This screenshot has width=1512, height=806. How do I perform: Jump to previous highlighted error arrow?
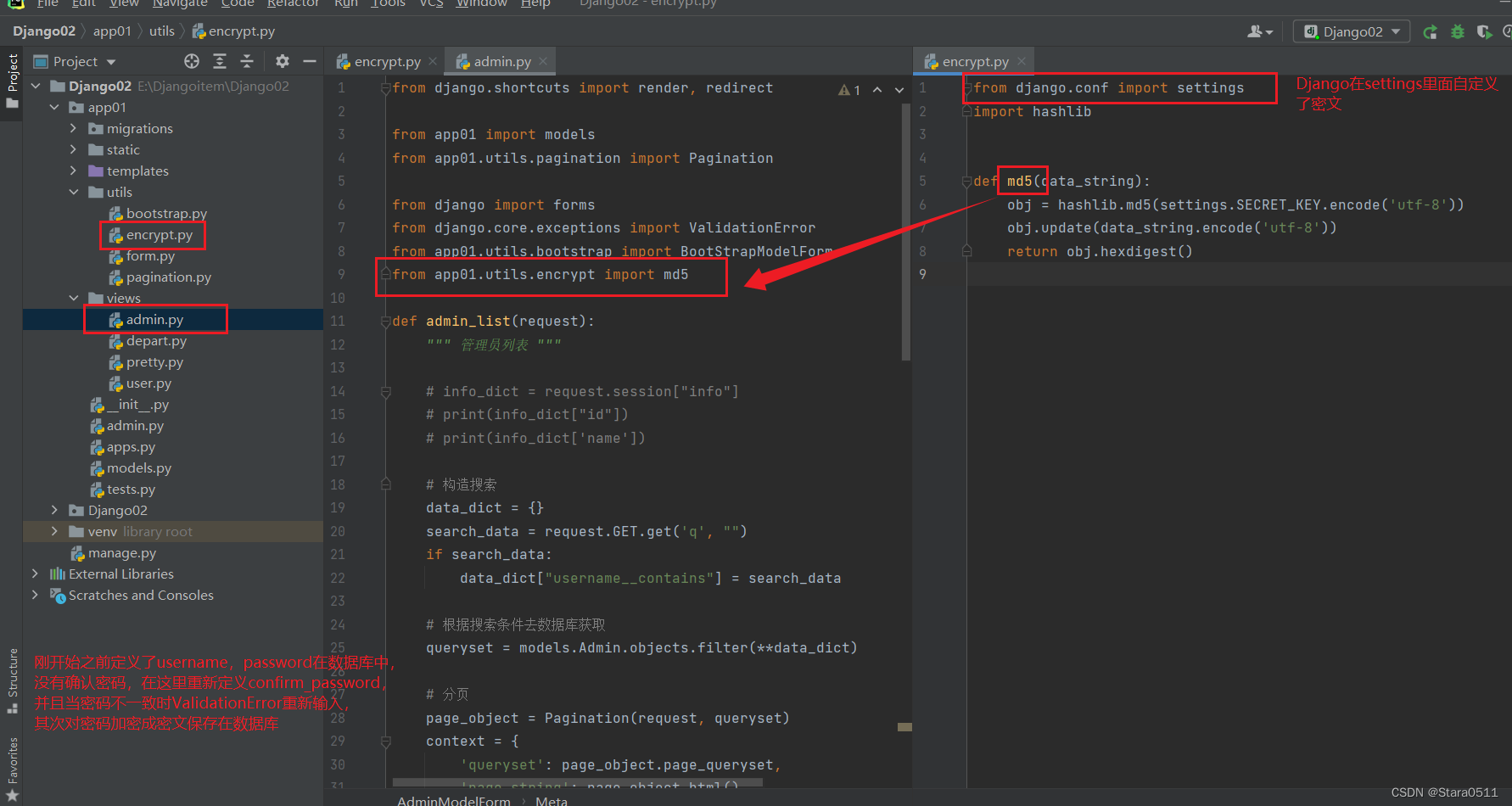877,89
